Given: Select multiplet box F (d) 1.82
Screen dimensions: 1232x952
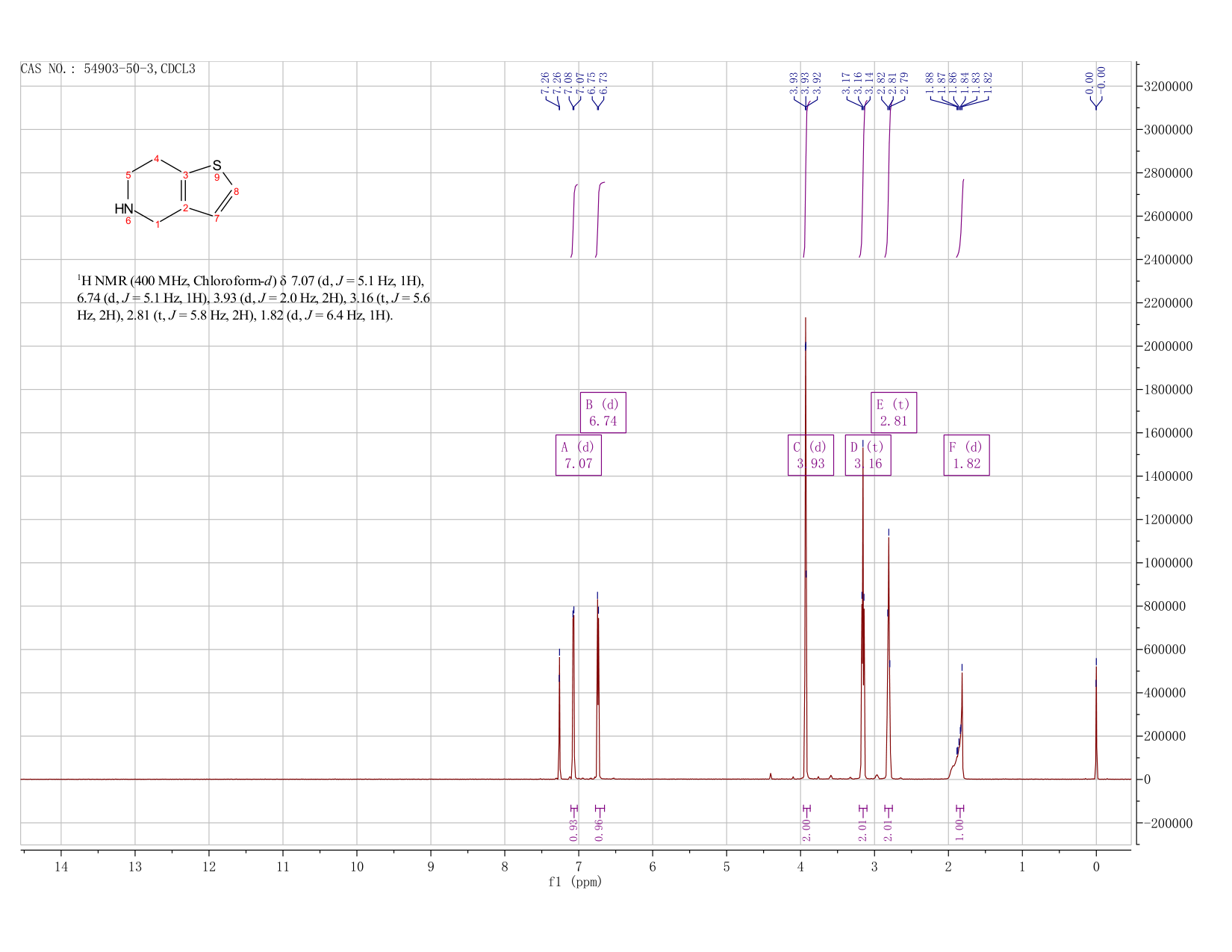Looking at the screenshot, I should (x=967, y=455).
